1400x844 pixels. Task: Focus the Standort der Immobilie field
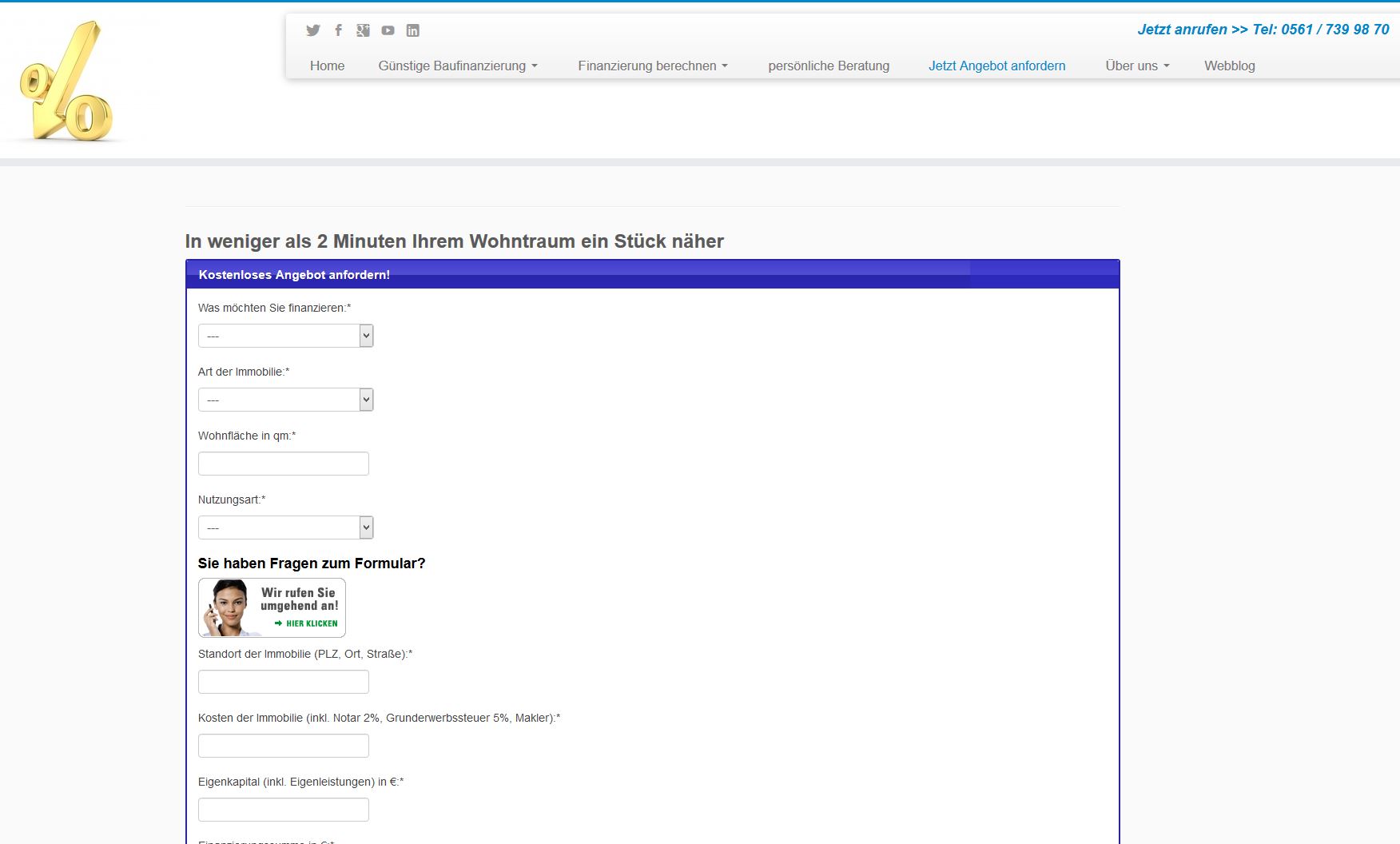[284, 682]
